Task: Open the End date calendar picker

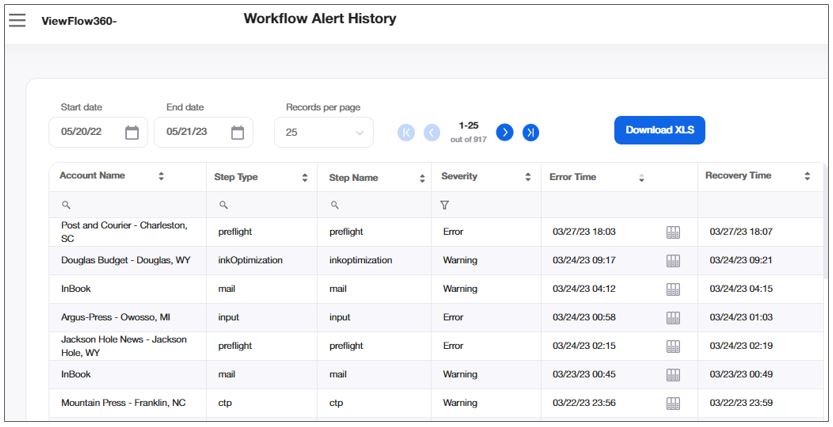Action: point(238,132)
